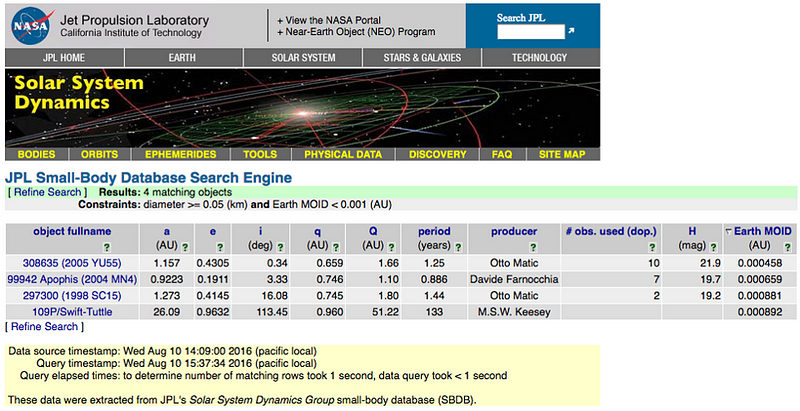Sort by q (AU) column header

pos(317,233)
